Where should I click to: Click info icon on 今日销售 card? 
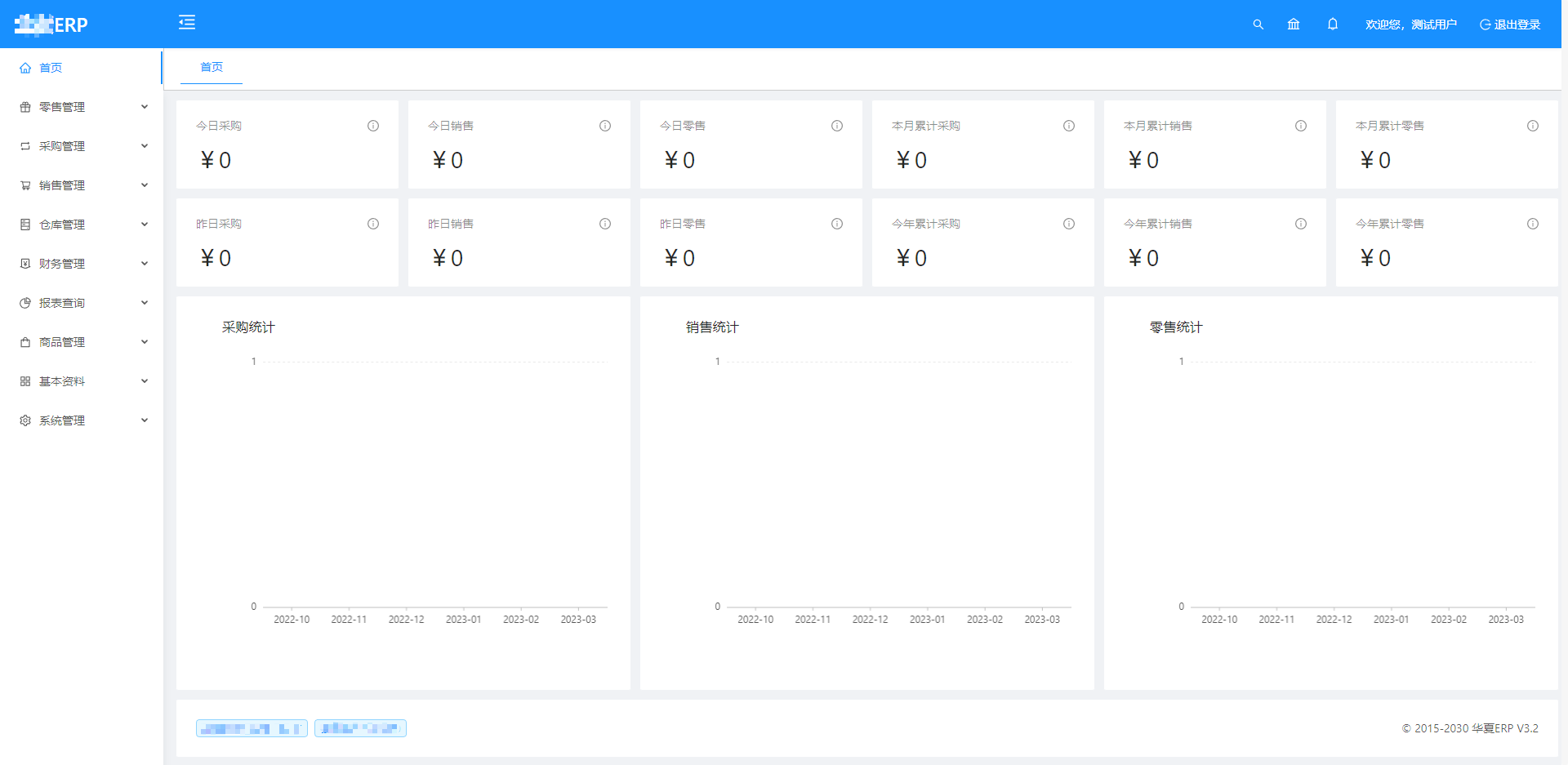point(605,126)
